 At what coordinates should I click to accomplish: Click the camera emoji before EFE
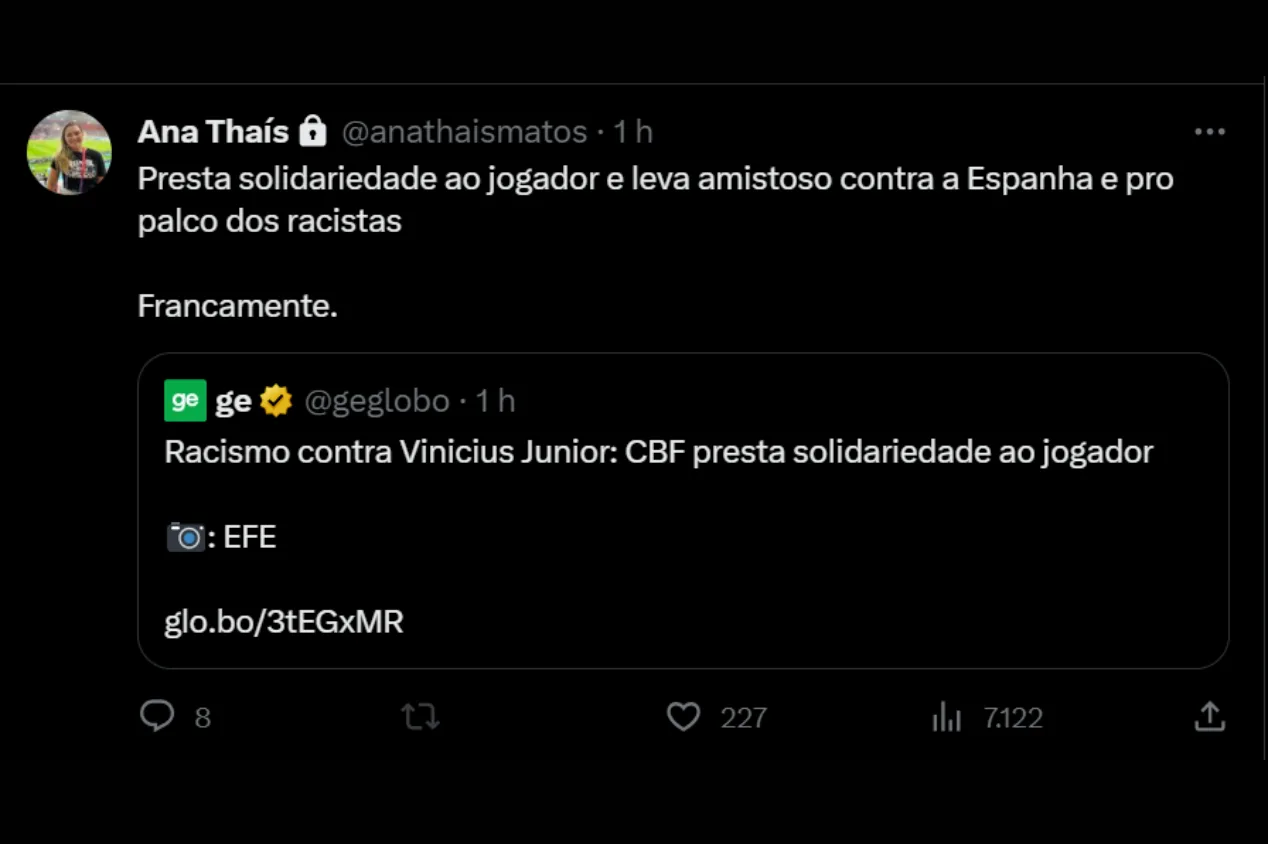[185, 538]
